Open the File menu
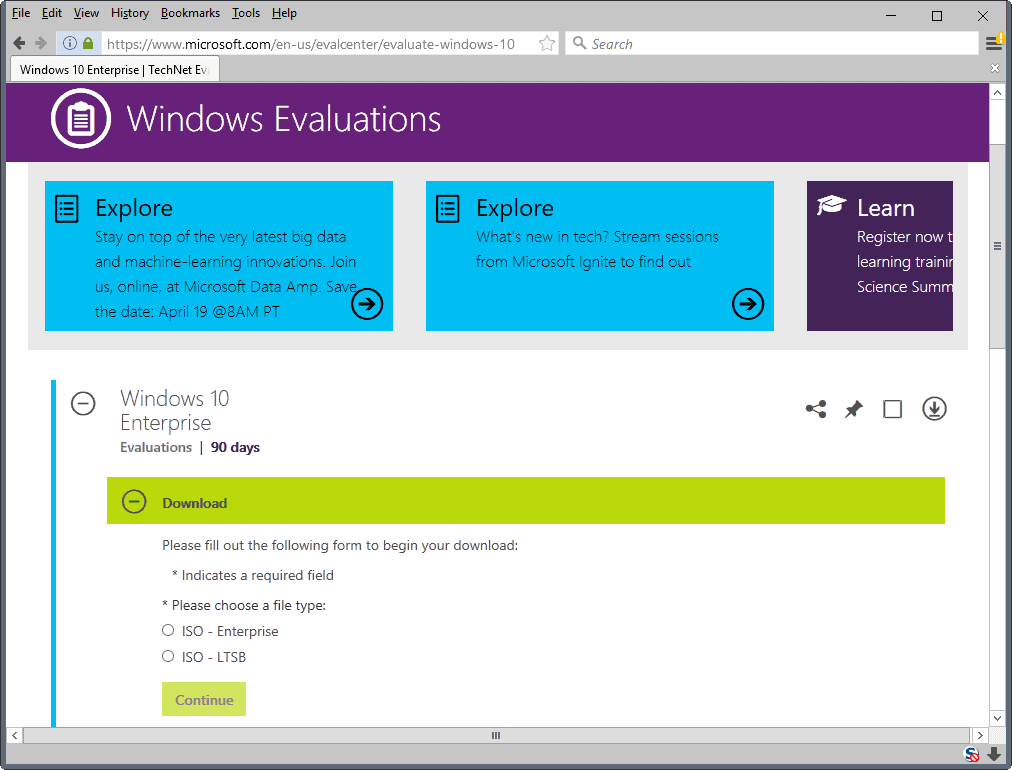Image resolution: width=1012 pixels, height=770 pixels. (x=21, y=13)
